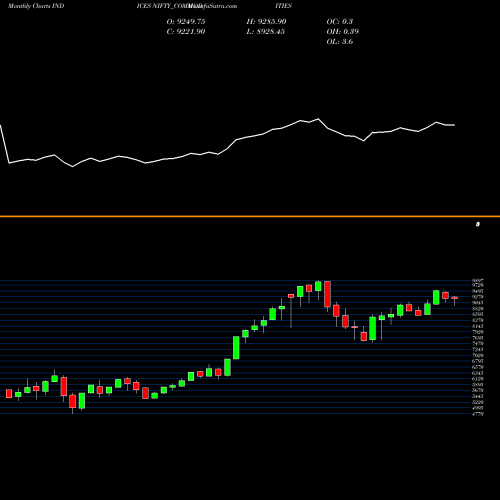The image size is (500, 500).
Task: Click the 'OL: 3.6' reading
Action: [x=340, y=42]
